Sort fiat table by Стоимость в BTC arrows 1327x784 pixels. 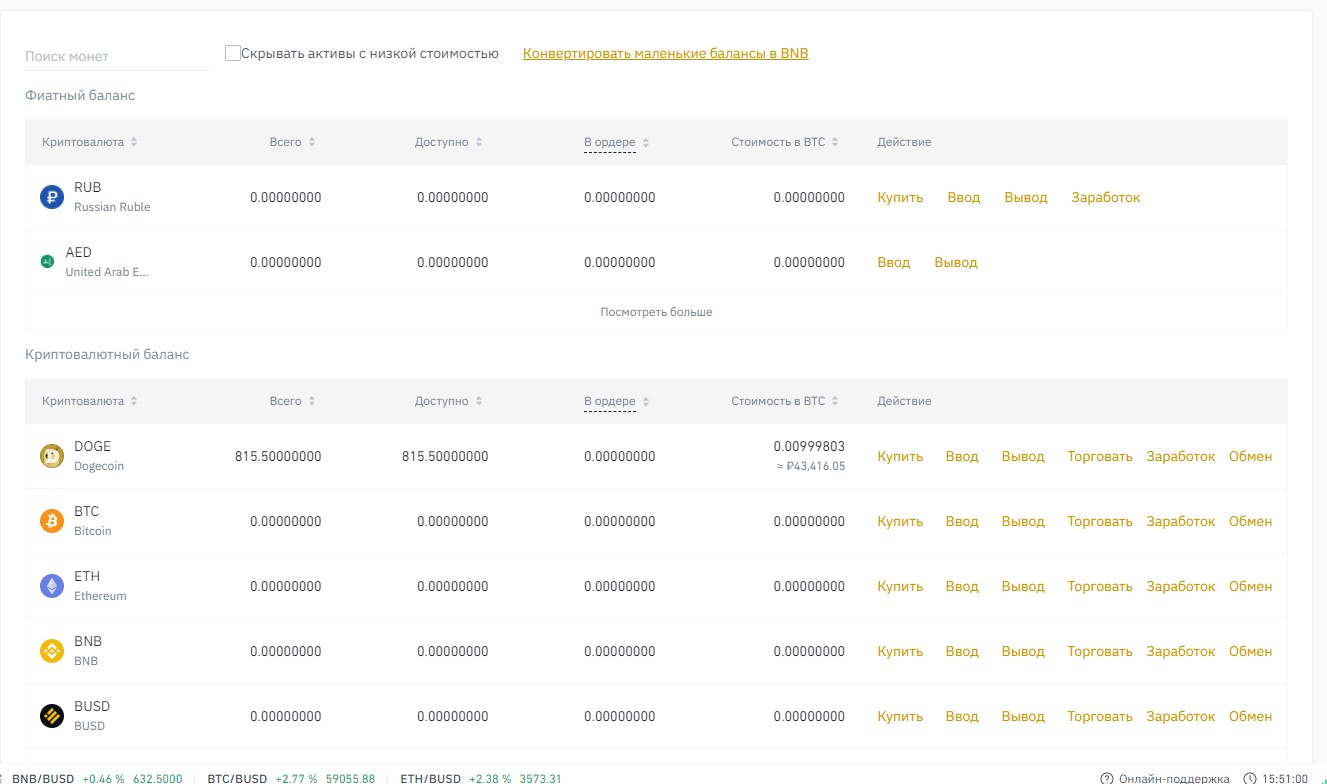tap(835, 142)
